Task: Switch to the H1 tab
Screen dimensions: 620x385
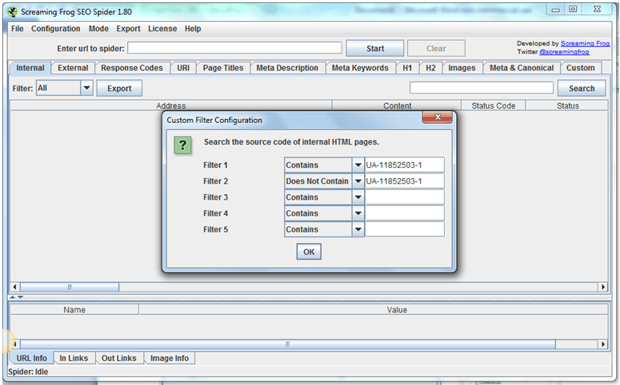Action: click(407, 68)
